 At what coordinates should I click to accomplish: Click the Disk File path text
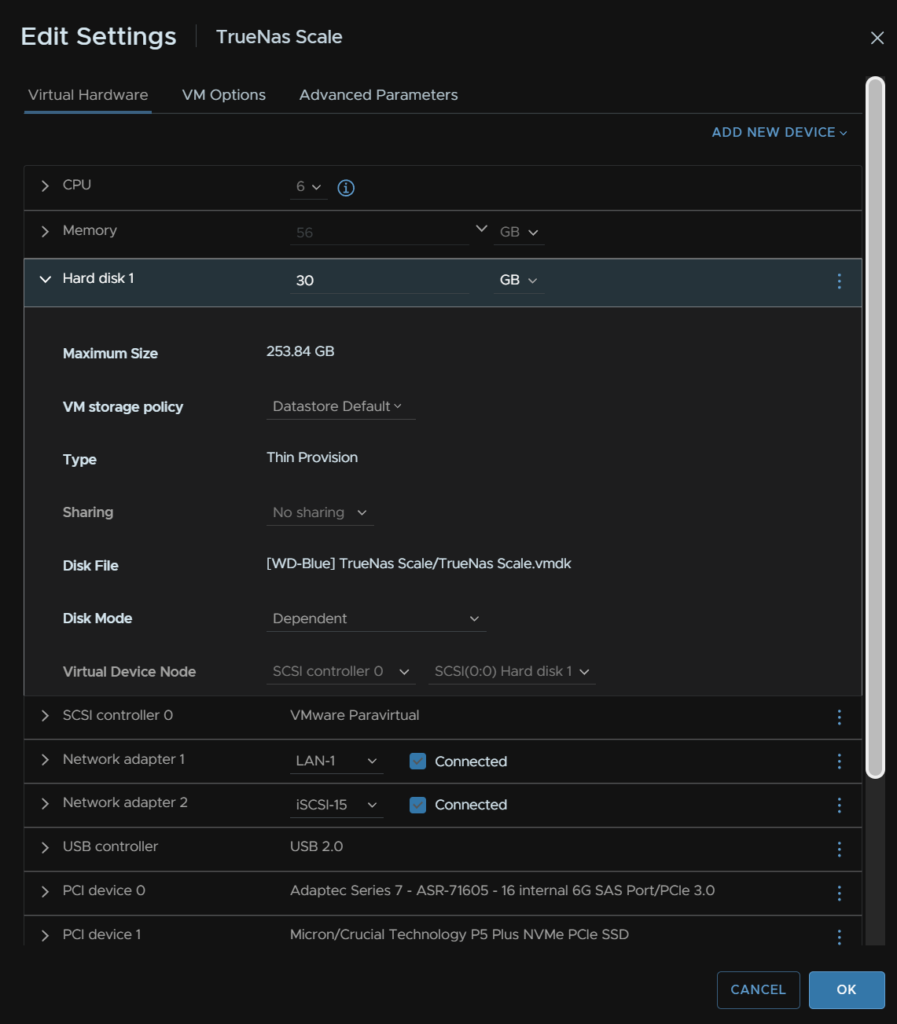(418, 564)
